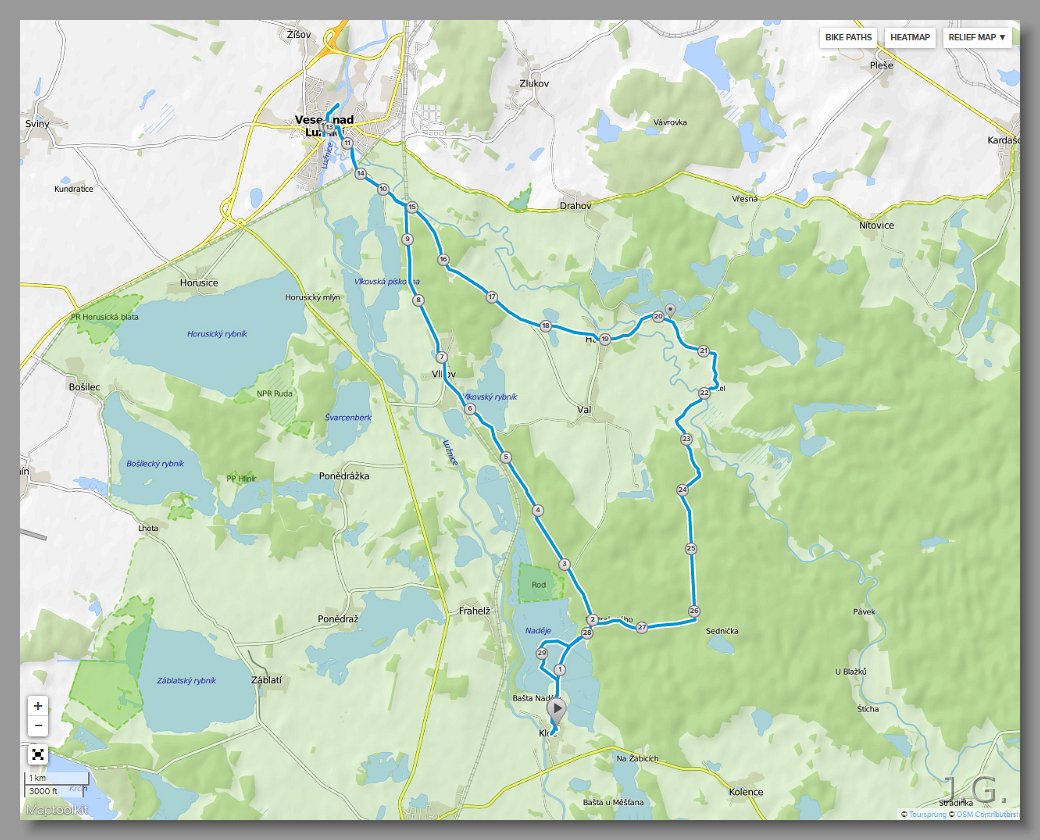Open the Relief Map dropdown

[x=977, y=37]
